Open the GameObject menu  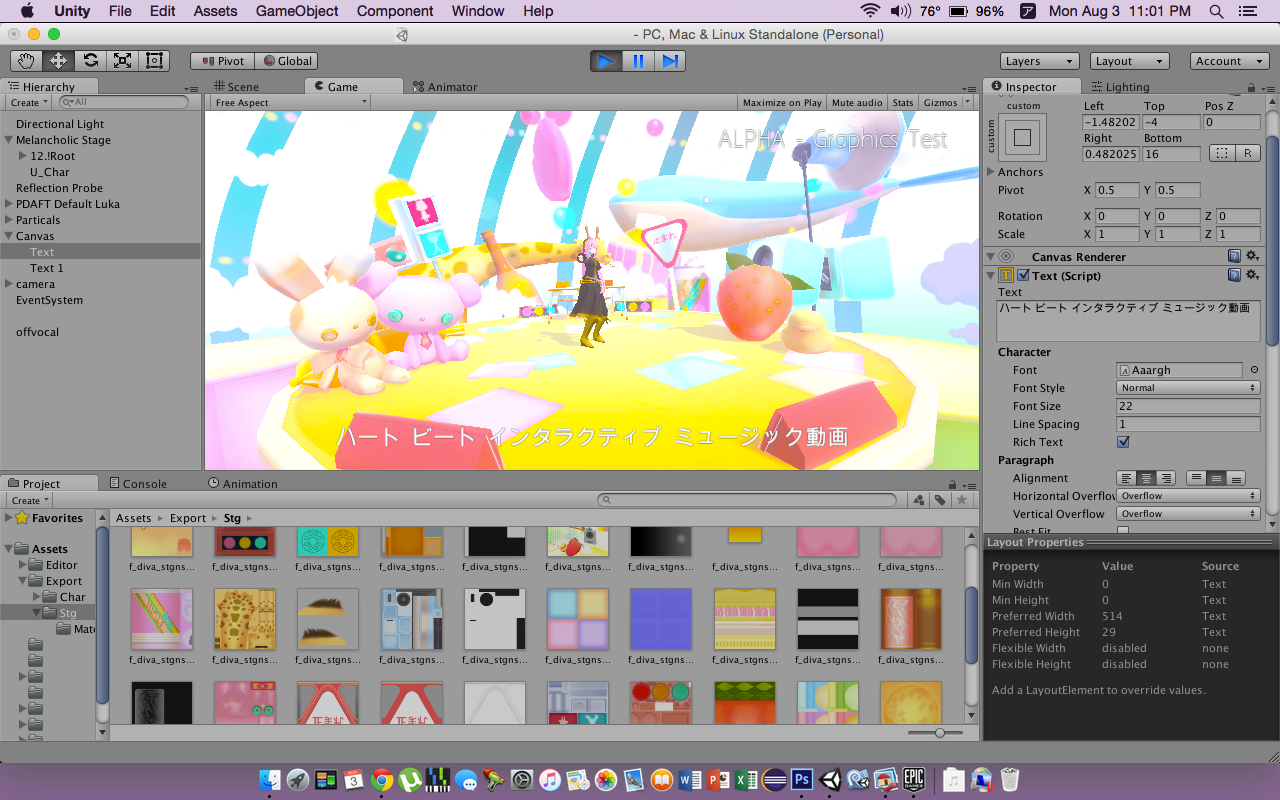[x=297, y=11]
